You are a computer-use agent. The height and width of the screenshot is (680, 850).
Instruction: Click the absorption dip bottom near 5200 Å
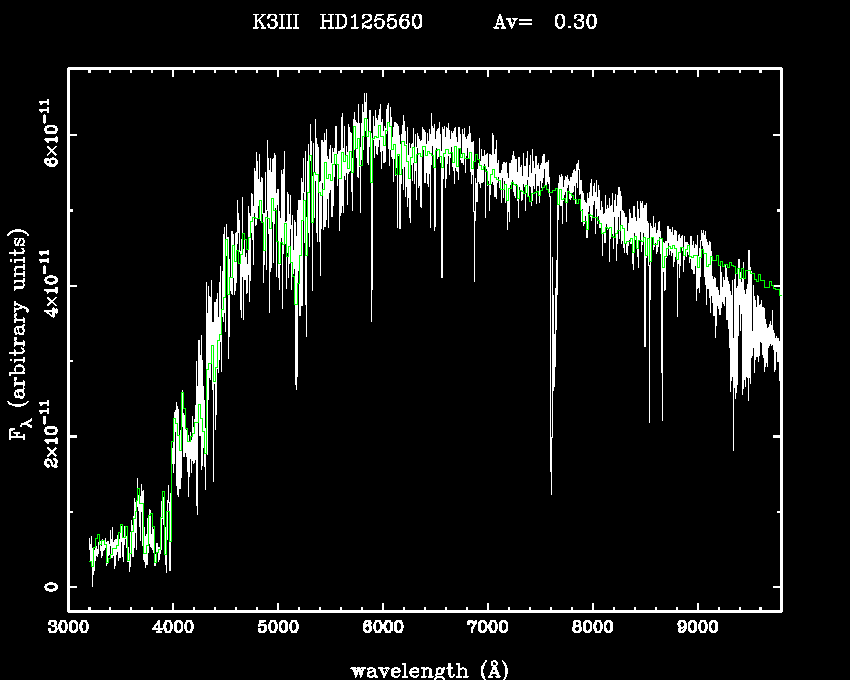coord(296,386)
